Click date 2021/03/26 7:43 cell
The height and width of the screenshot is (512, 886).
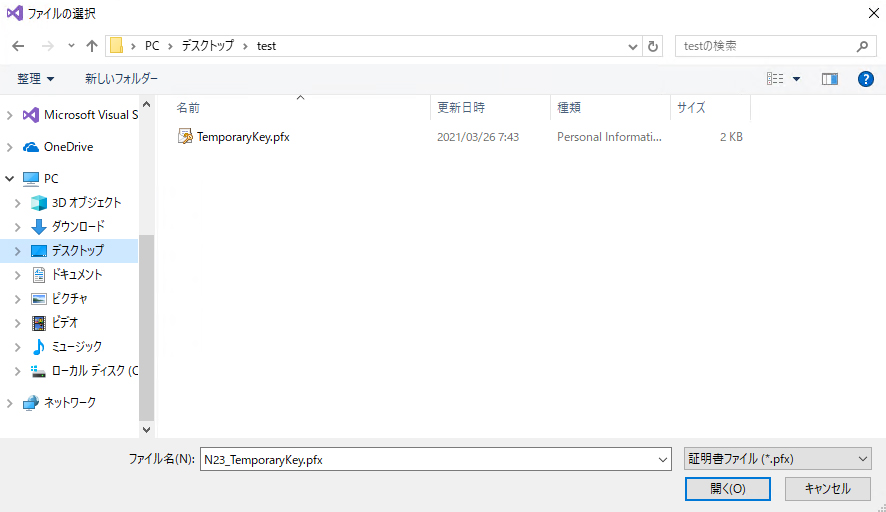[x=478, y=137]
